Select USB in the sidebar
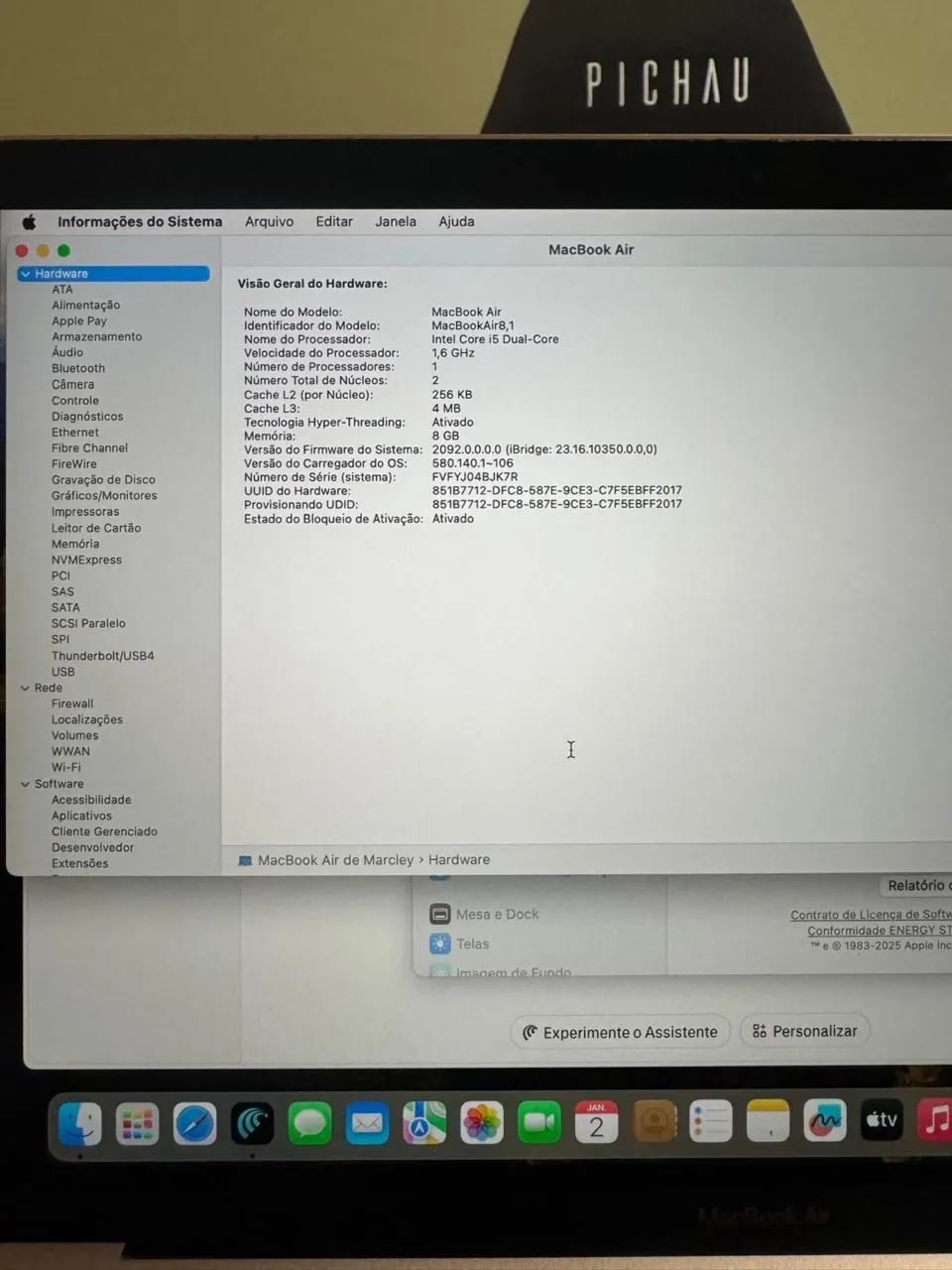 63,672
